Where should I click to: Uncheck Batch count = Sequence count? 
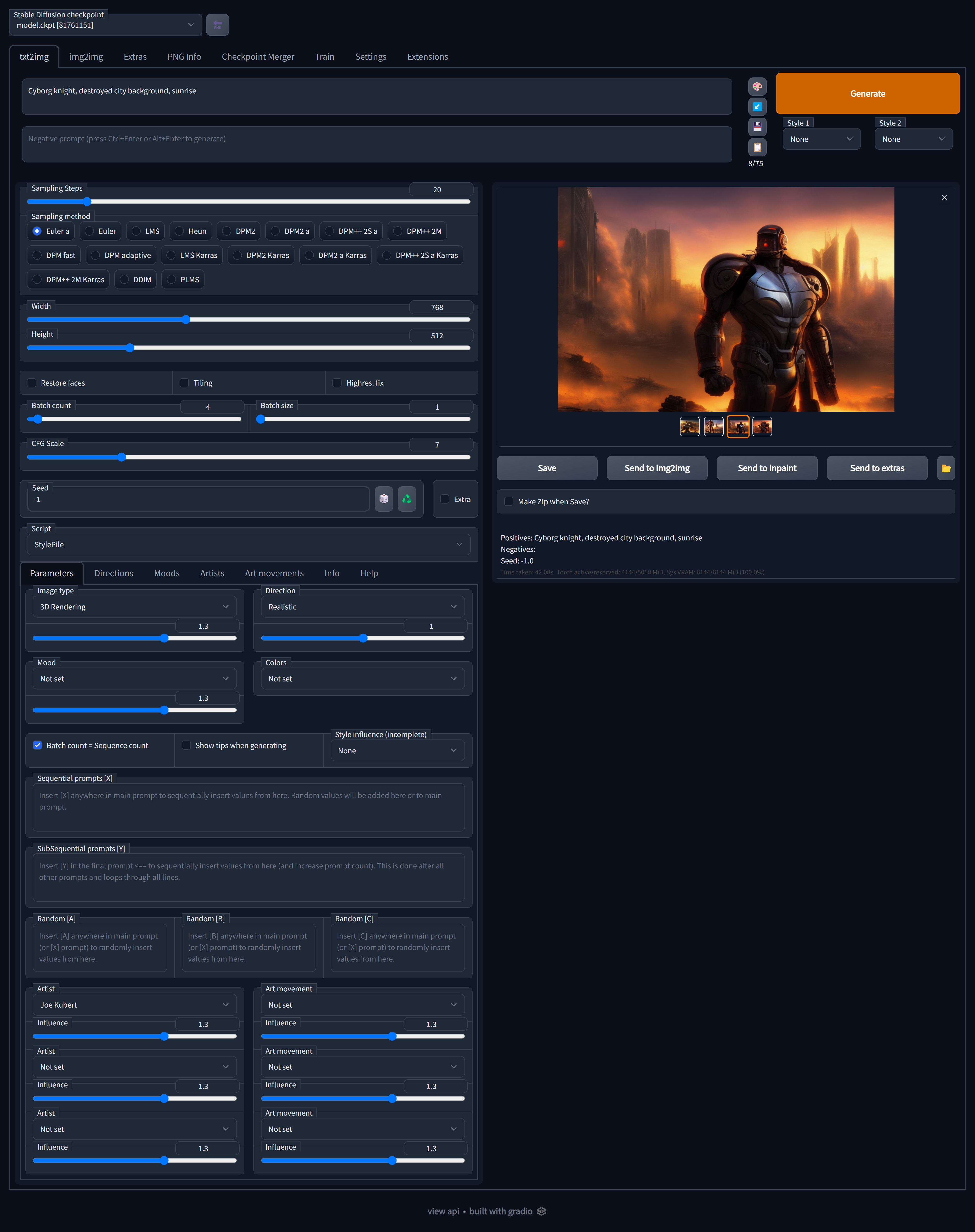tap(38, 745)
